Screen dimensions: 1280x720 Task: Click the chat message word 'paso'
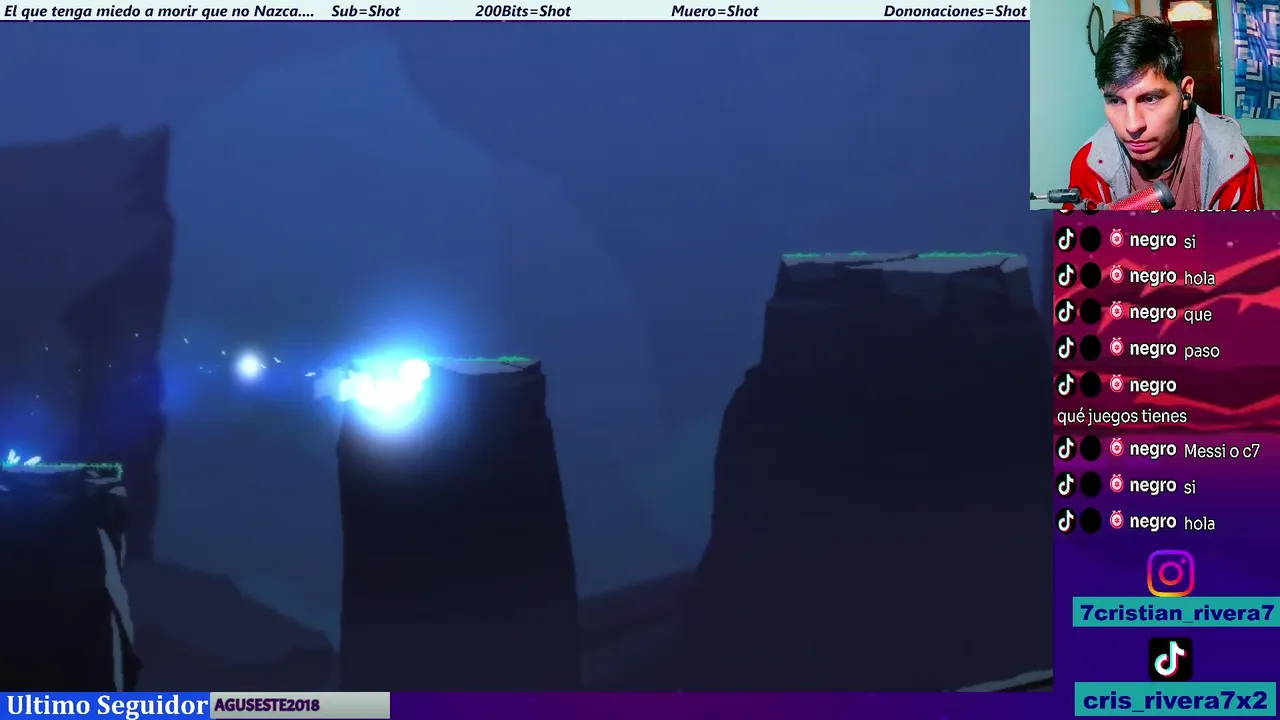[x=1201, y=351]
